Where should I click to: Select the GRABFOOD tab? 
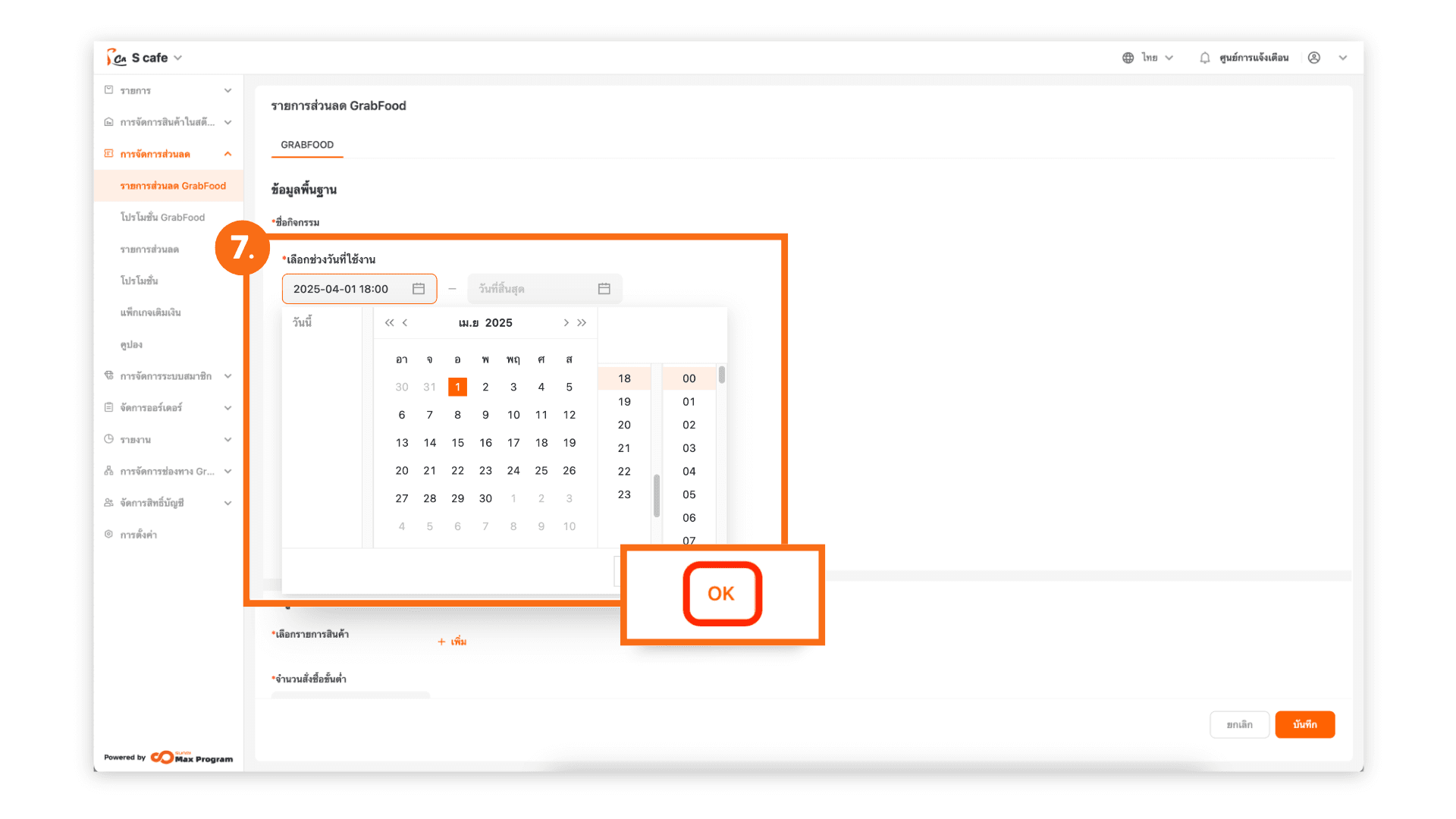point(307,145)
